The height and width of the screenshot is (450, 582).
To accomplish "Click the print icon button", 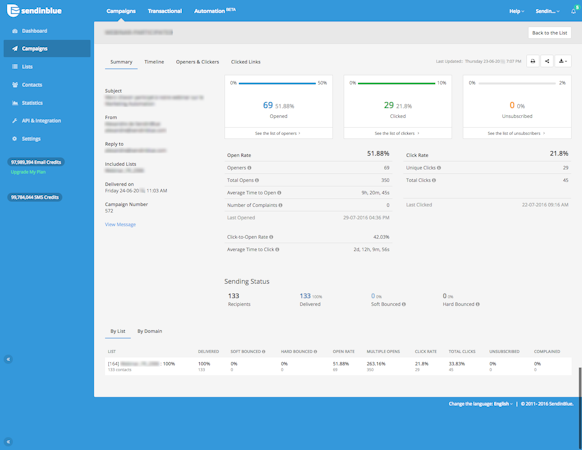I will 533,61.
